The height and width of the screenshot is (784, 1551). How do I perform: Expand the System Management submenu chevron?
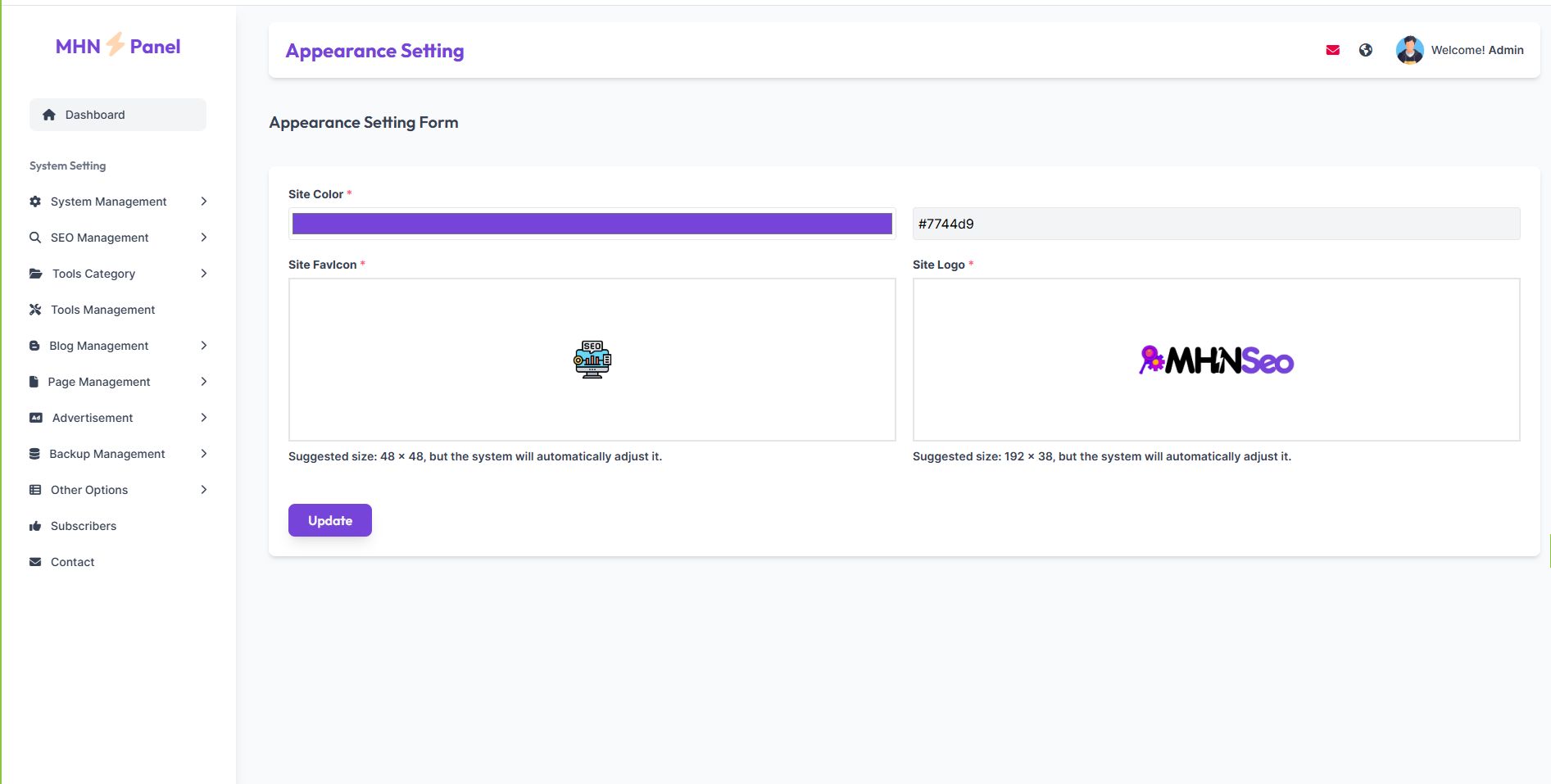click(x=204, y=202)
